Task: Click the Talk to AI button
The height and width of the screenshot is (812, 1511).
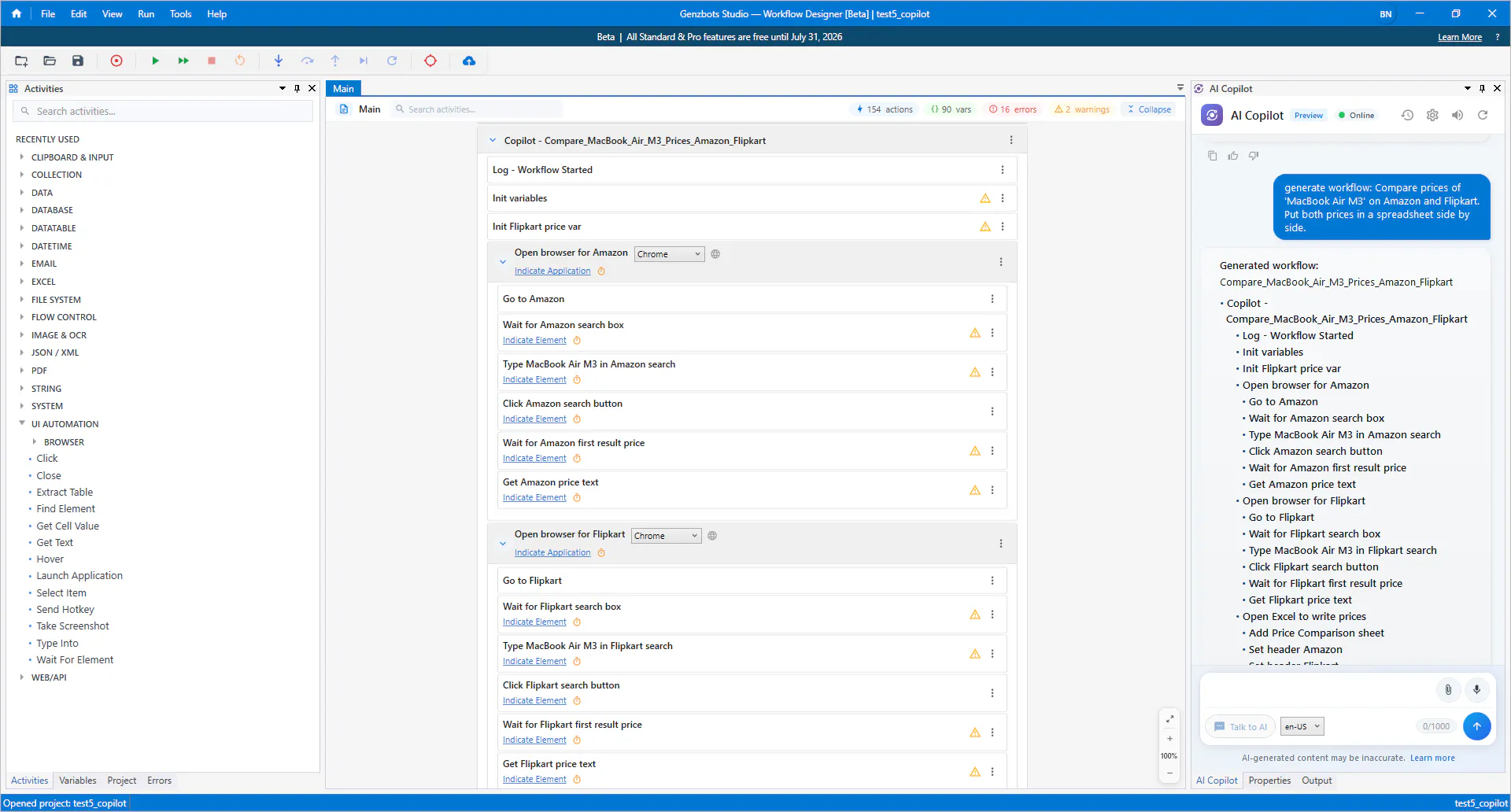Action: (1240, 727)
